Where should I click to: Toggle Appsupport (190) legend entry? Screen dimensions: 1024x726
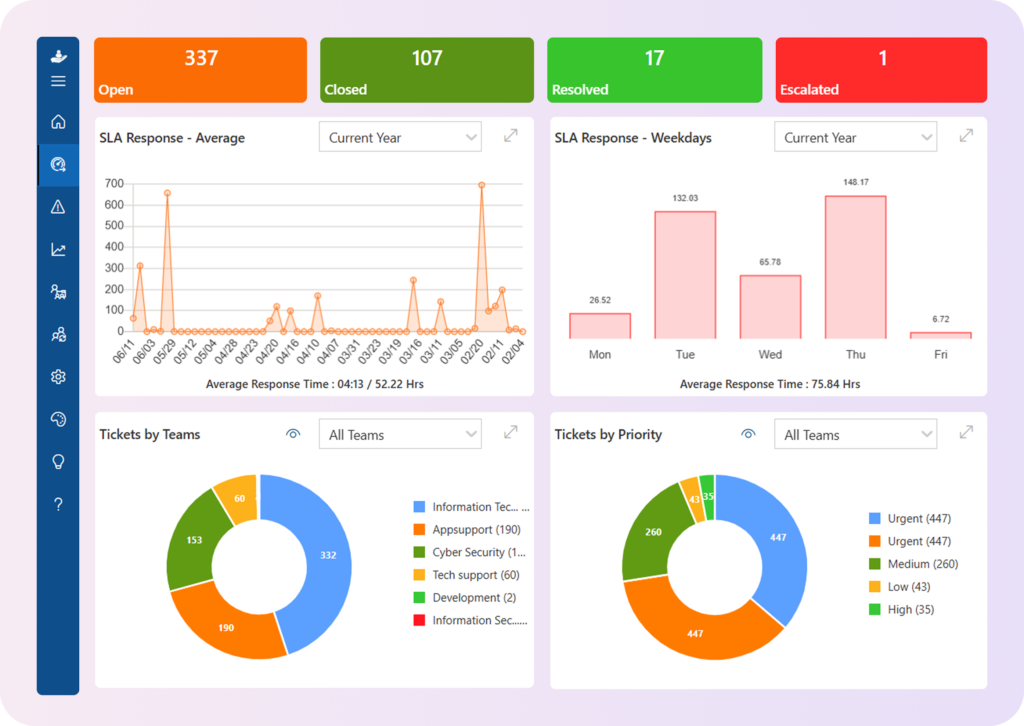(x=467, y=529)
